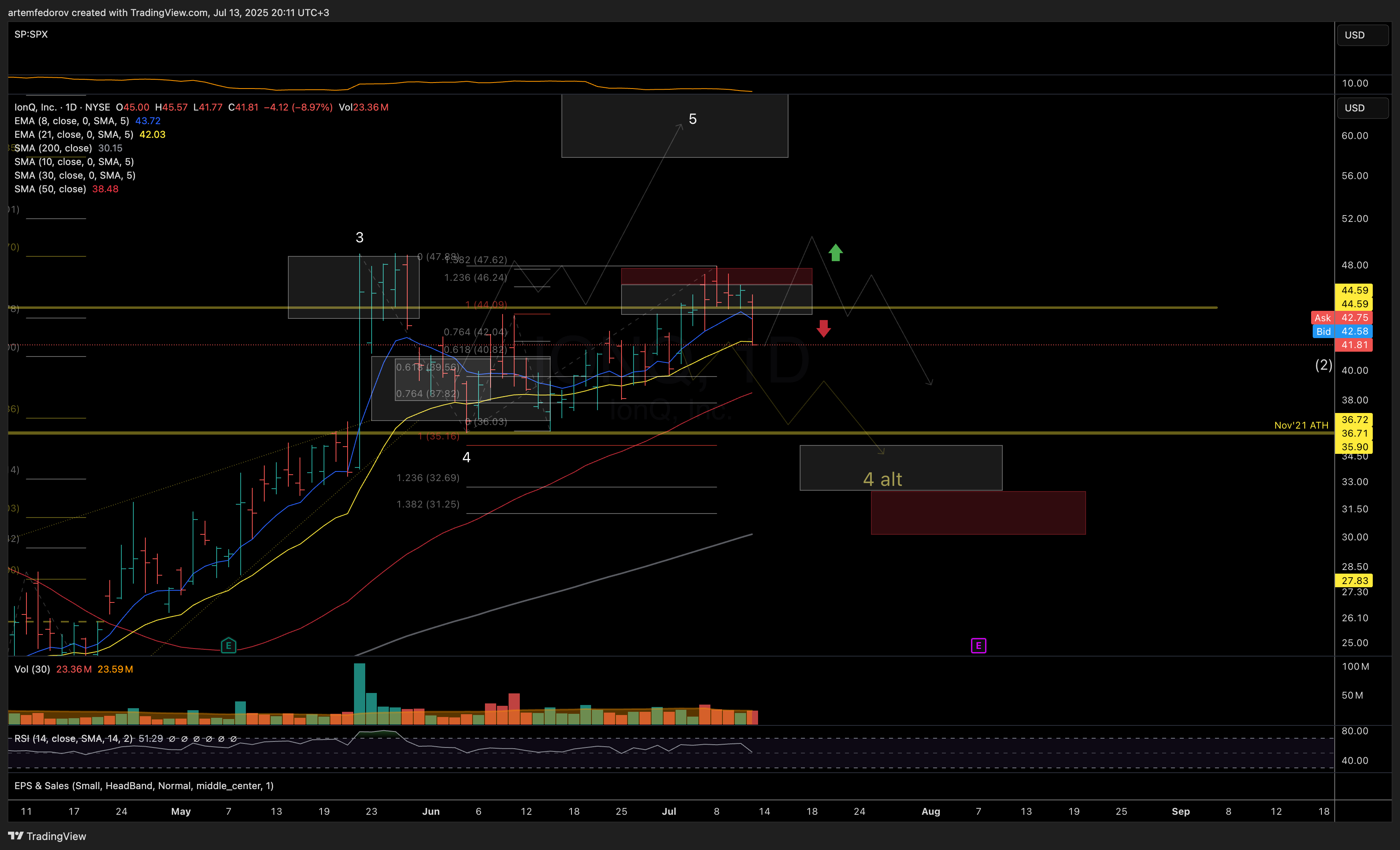Click the 100 M volume axis label
This screenshot has height=850, width=1400.
point(1355,667)
